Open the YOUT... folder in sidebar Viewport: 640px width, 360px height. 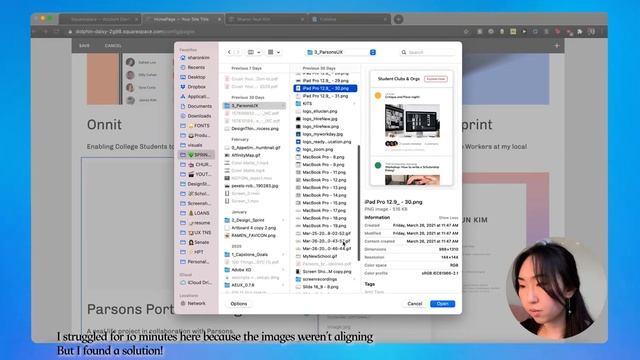[x=197, y=174]
